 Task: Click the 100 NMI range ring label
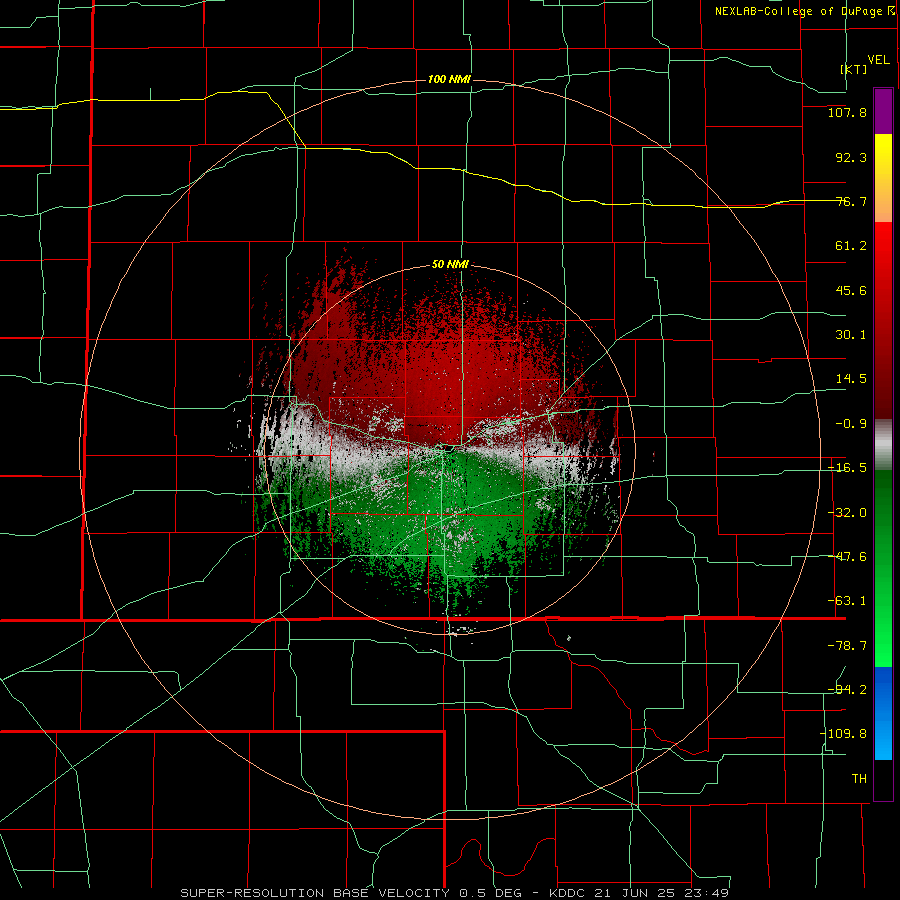[x=449, y=79]
